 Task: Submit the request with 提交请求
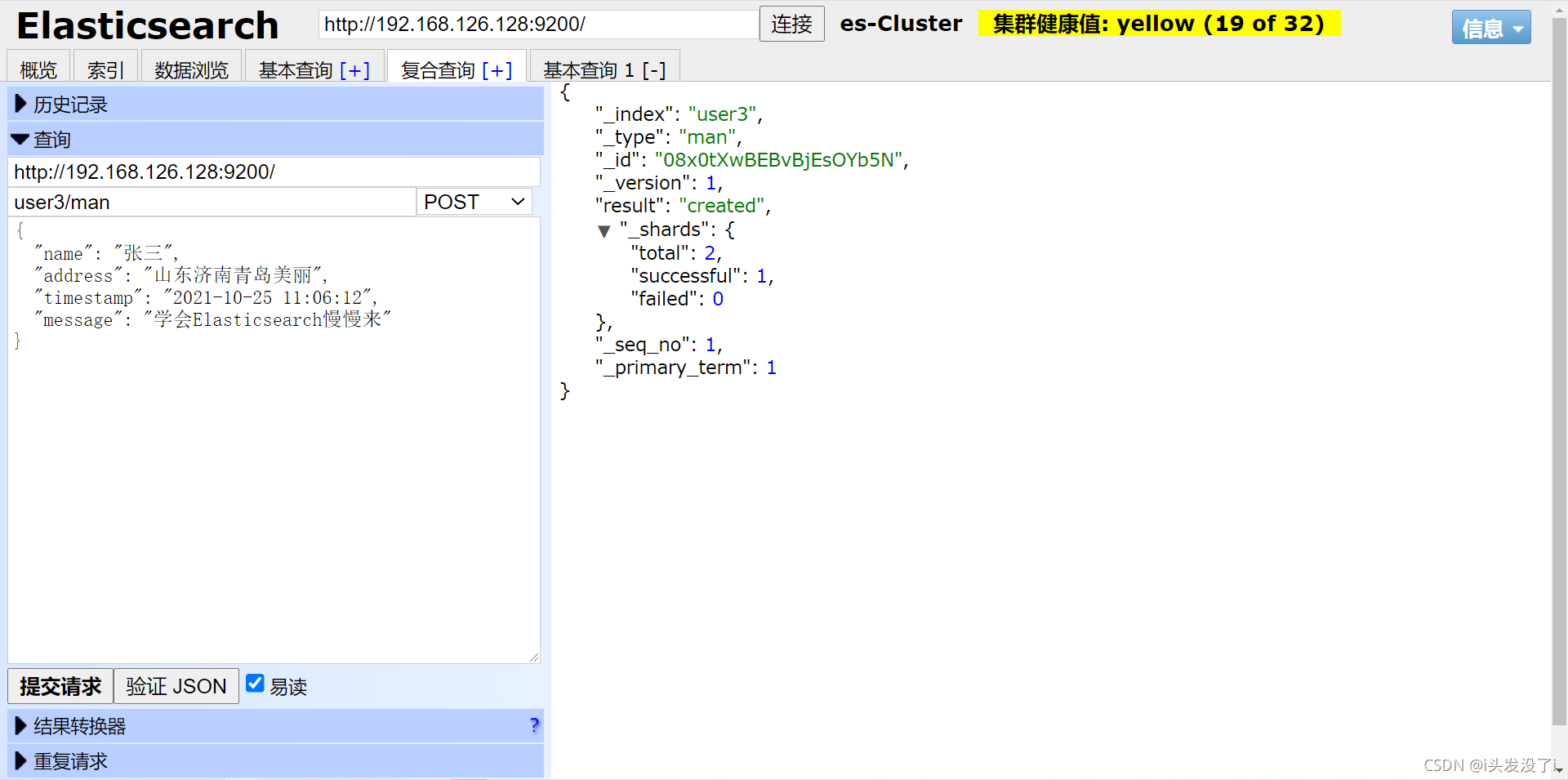60,686
